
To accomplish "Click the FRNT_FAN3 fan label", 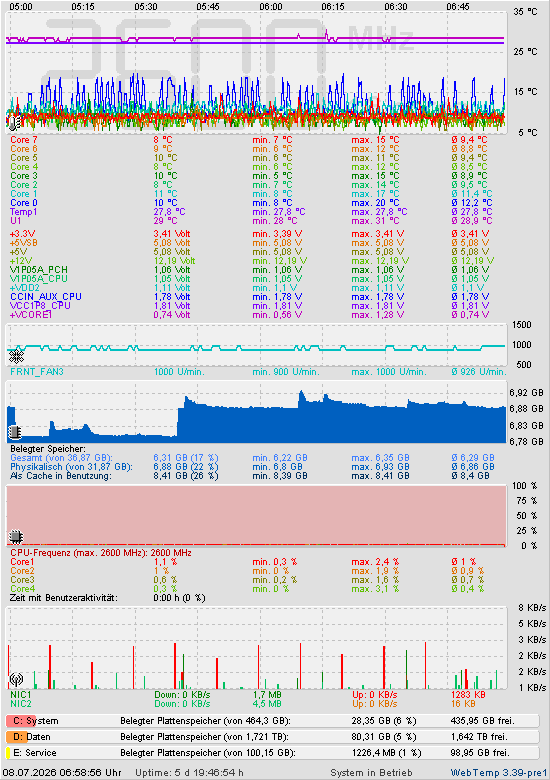I will coord(37,372).
